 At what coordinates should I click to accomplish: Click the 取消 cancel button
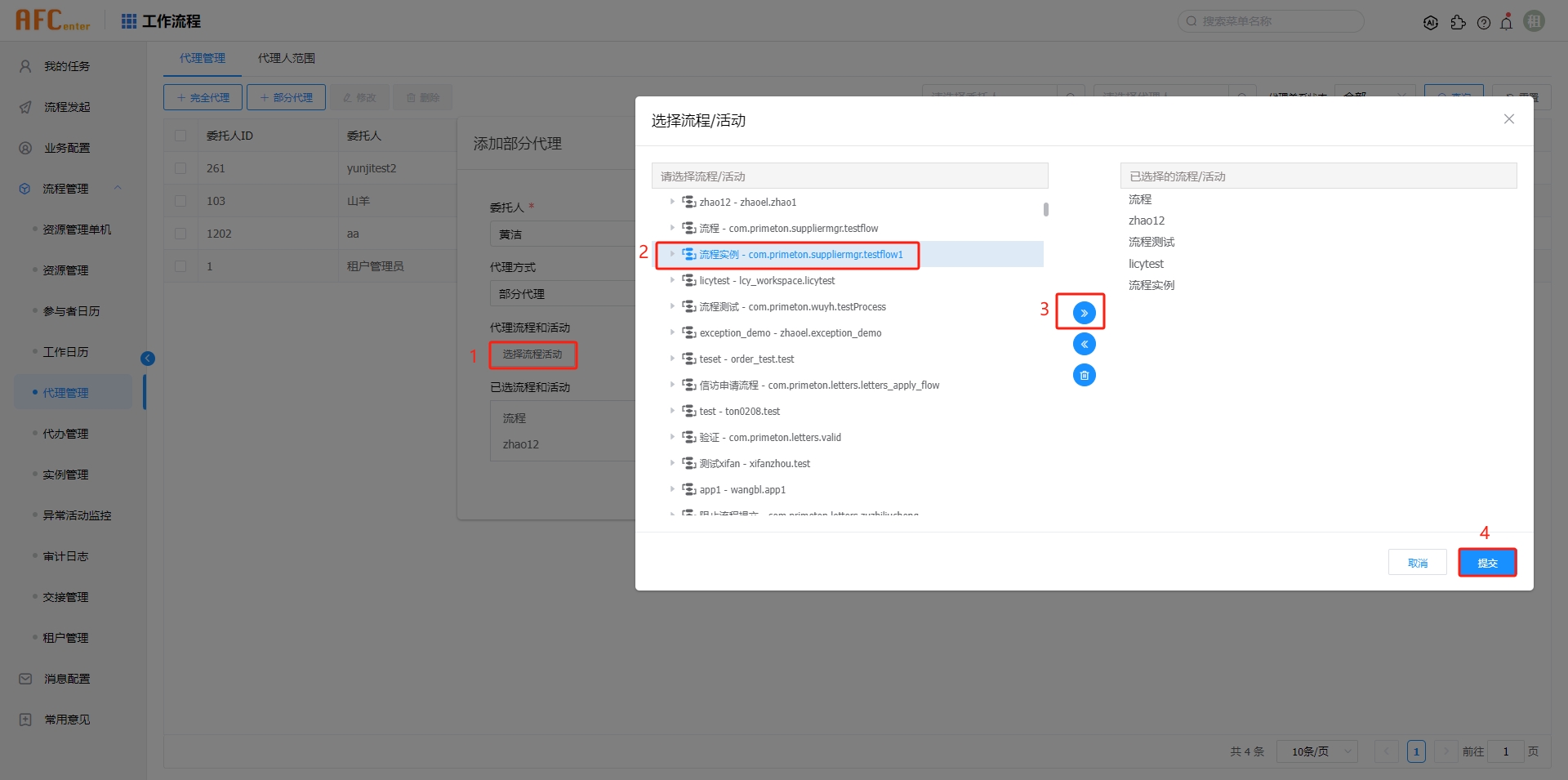point(1417,563)
